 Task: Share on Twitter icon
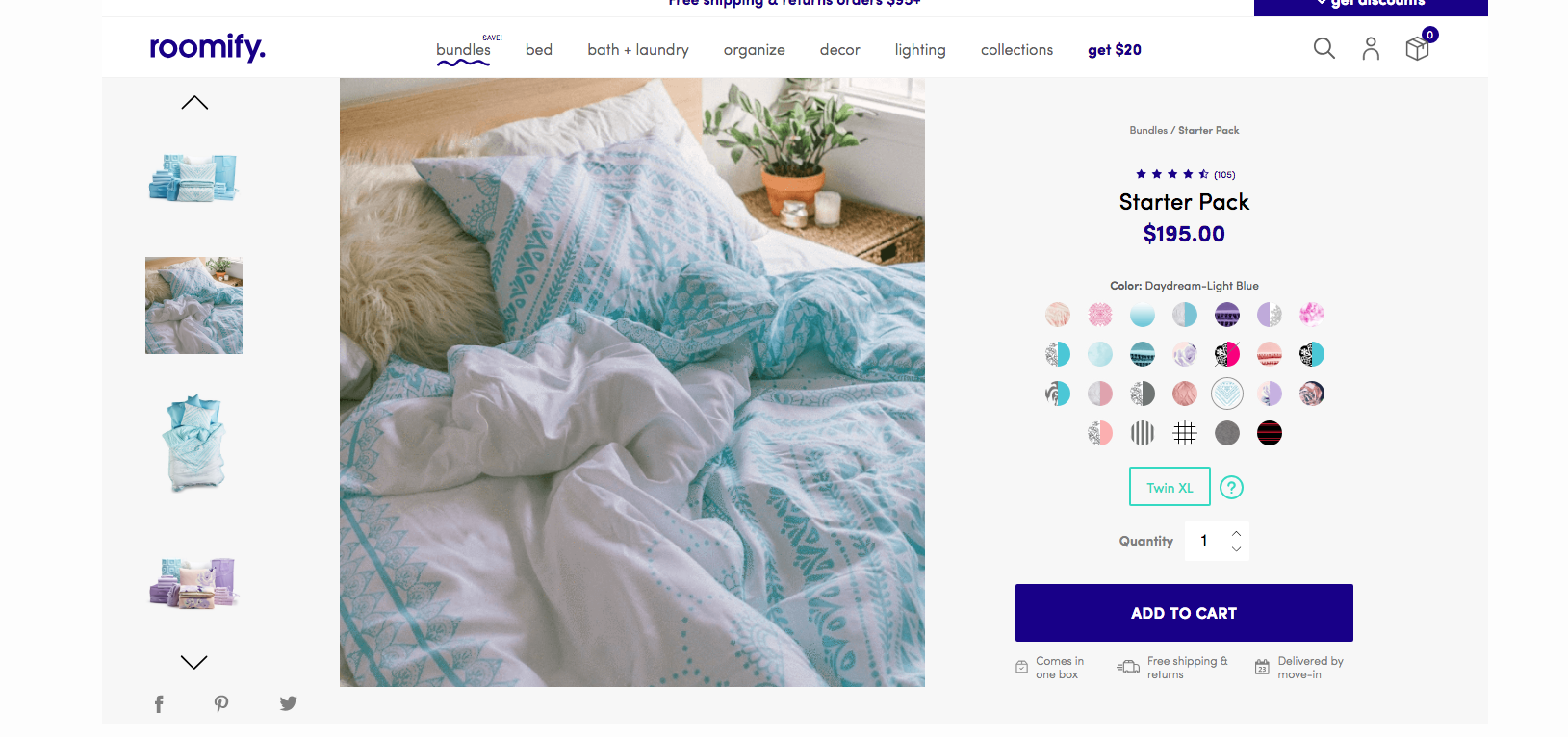(288, 703)
